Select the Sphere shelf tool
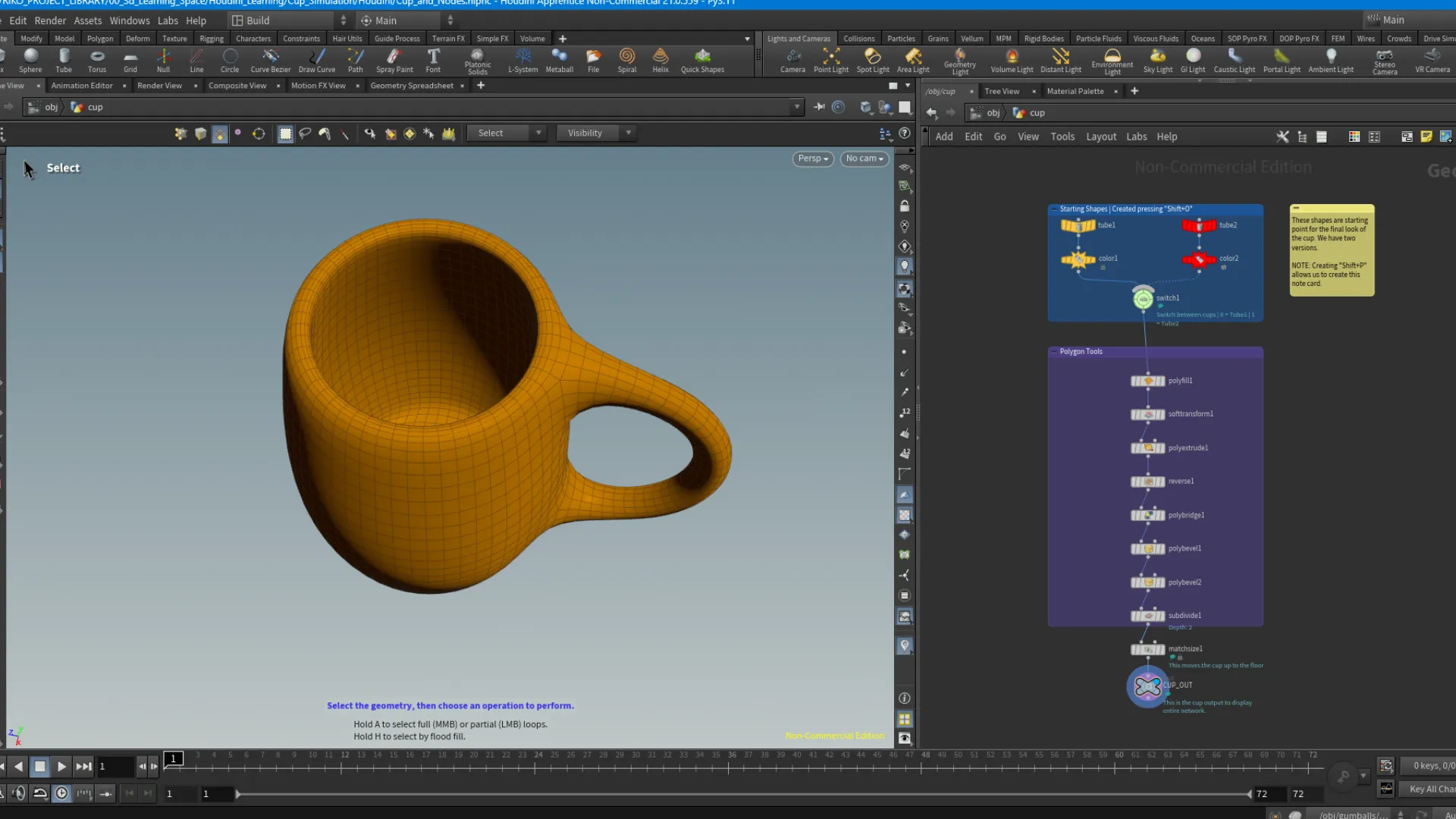This screenshot has width=1456, height=819. (x=30, y=61)
